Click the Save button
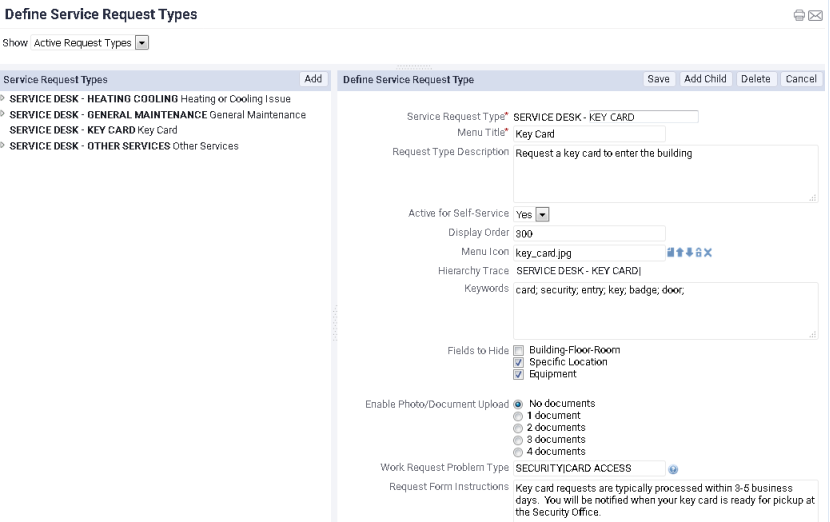The width and height of the screenshot is (830, 522). click(x=658, y=79)
